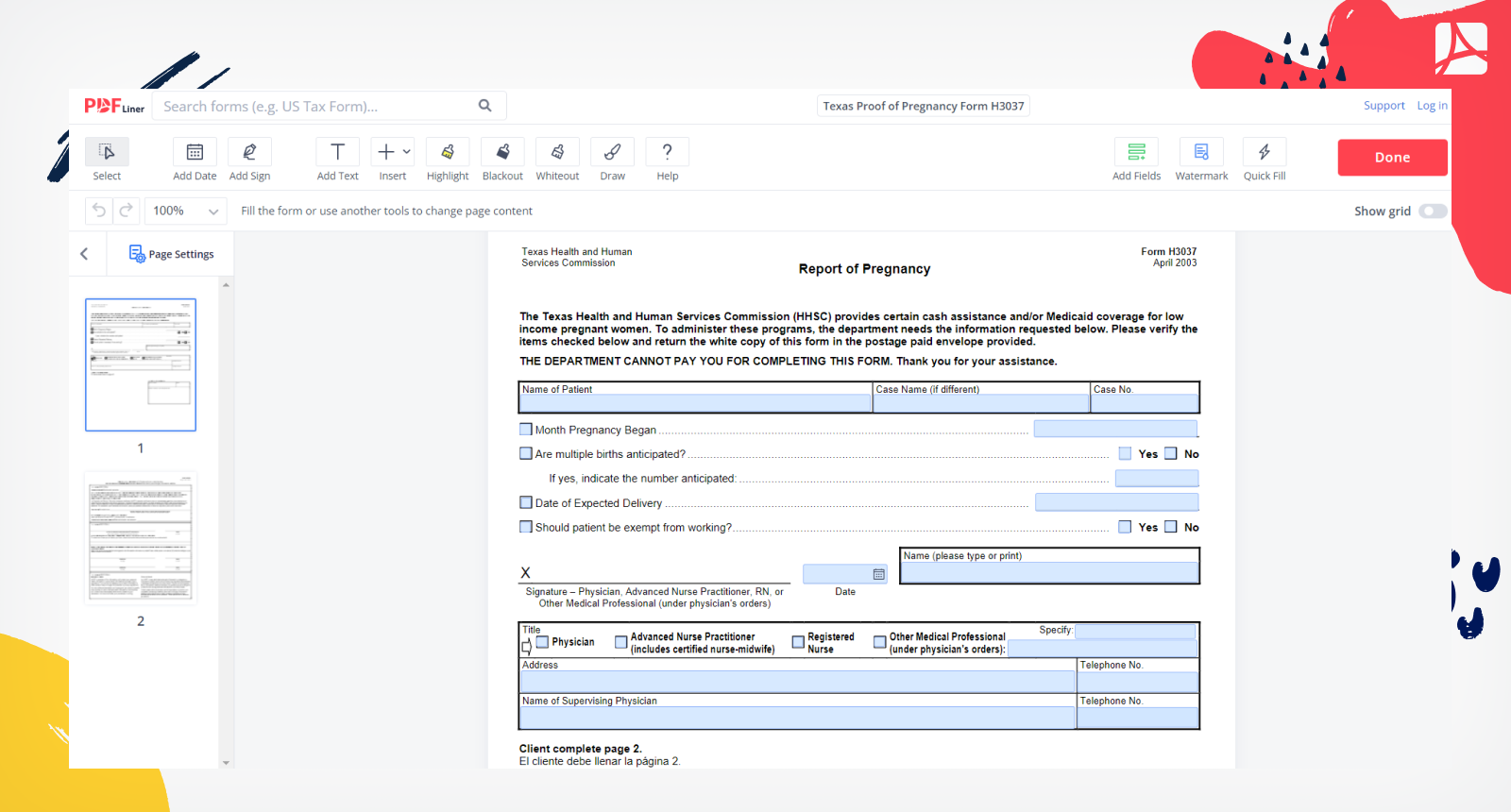Click the Name of Supervising Physician field

point(797,718)
